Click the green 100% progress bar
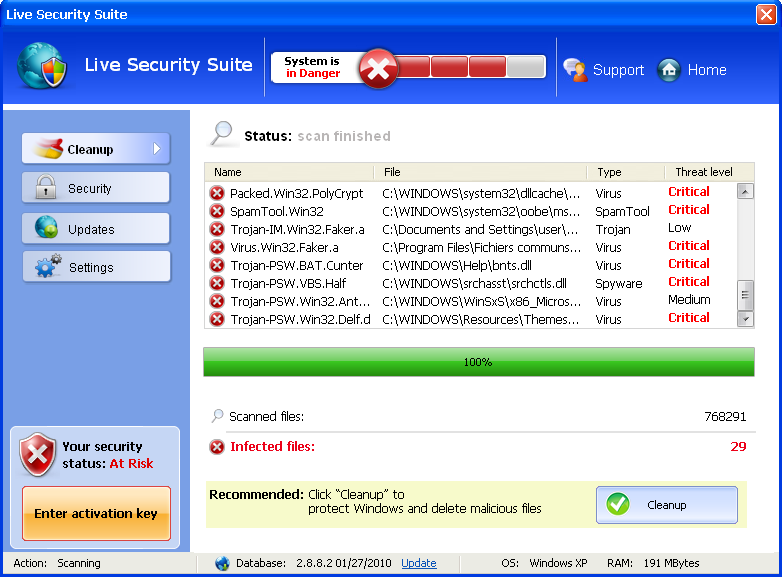Screen dimensions: 782x577 pyautogui.click(x=479, y=362)
